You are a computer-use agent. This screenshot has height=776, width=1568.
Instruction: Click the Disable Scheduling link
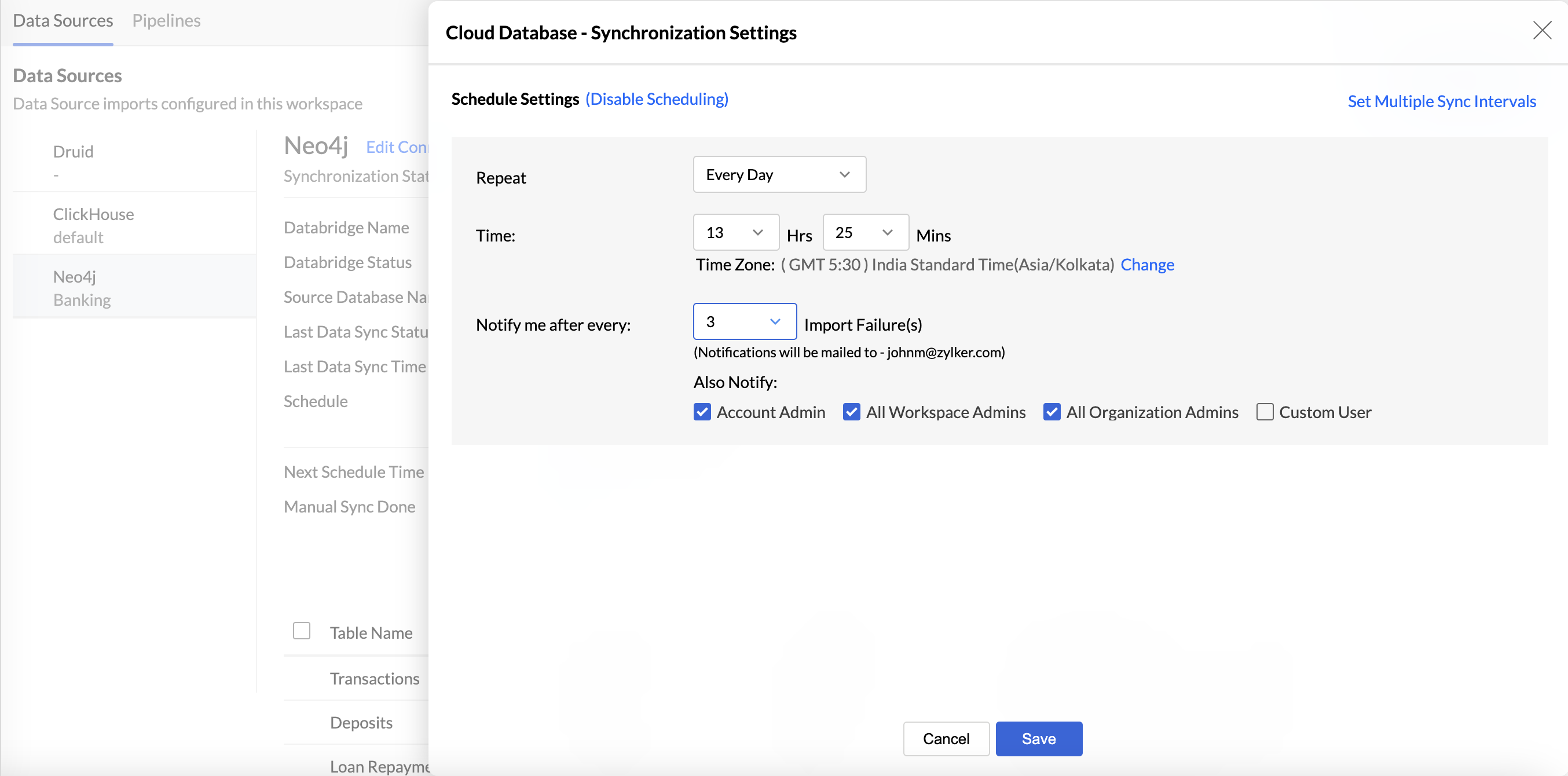(x=656, y=98)
